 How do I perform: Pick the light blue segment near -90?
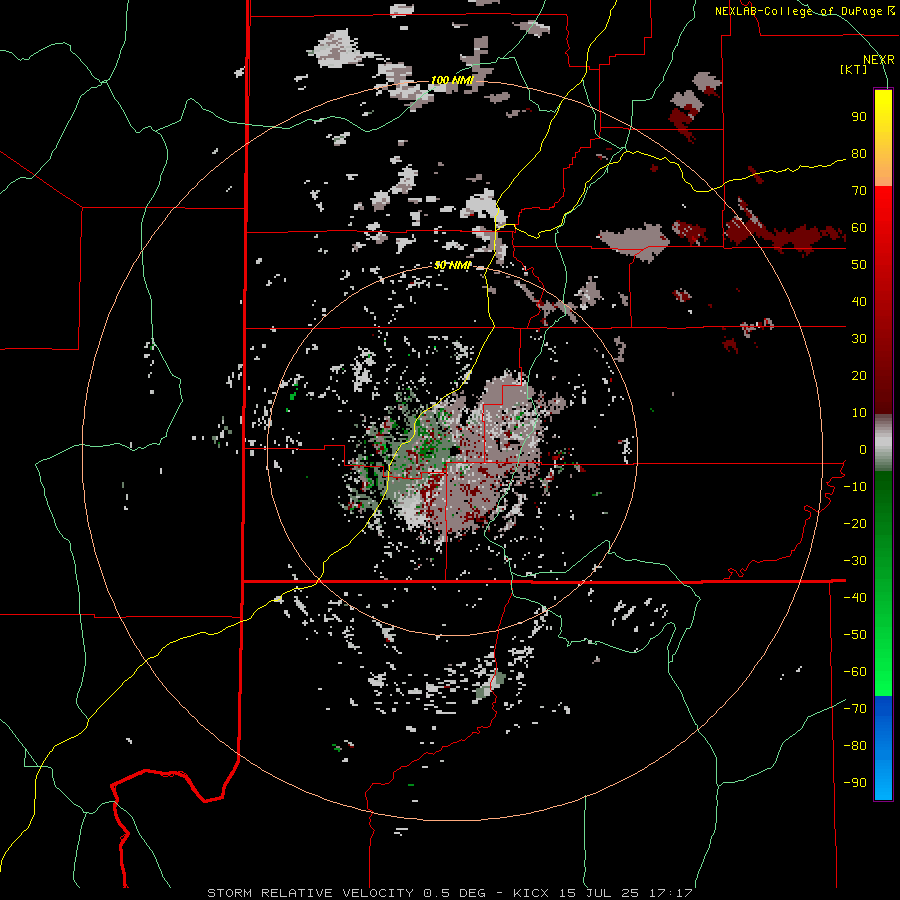pyautogui.click(x=883, y=781)
